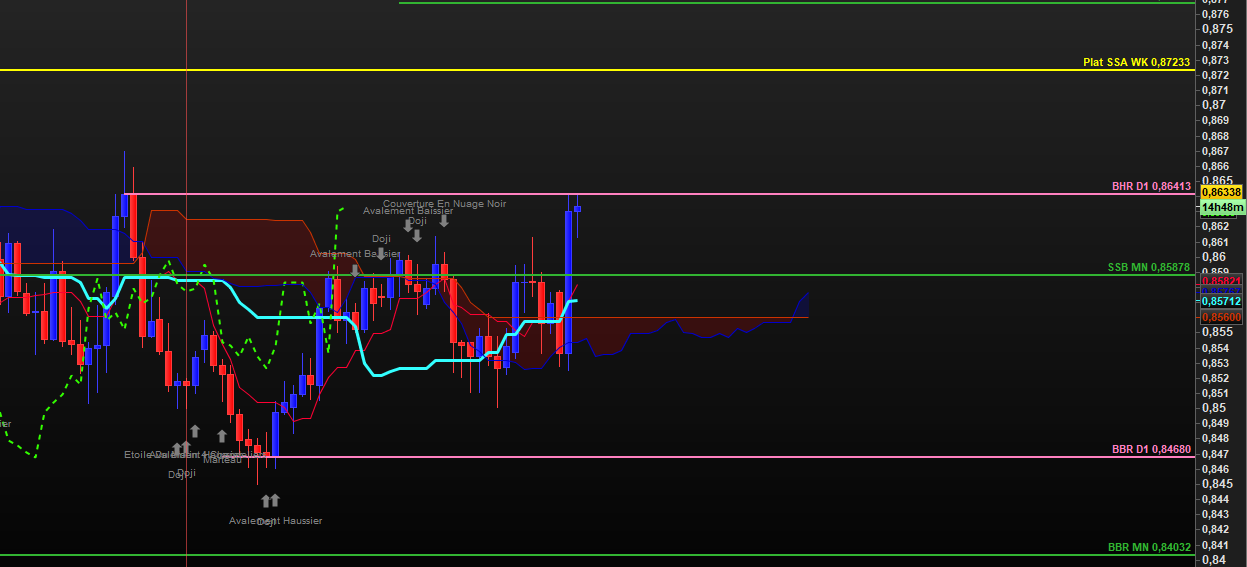
Task: Click the 0,87 value on price axis
Action: (x=1213, y=105)
